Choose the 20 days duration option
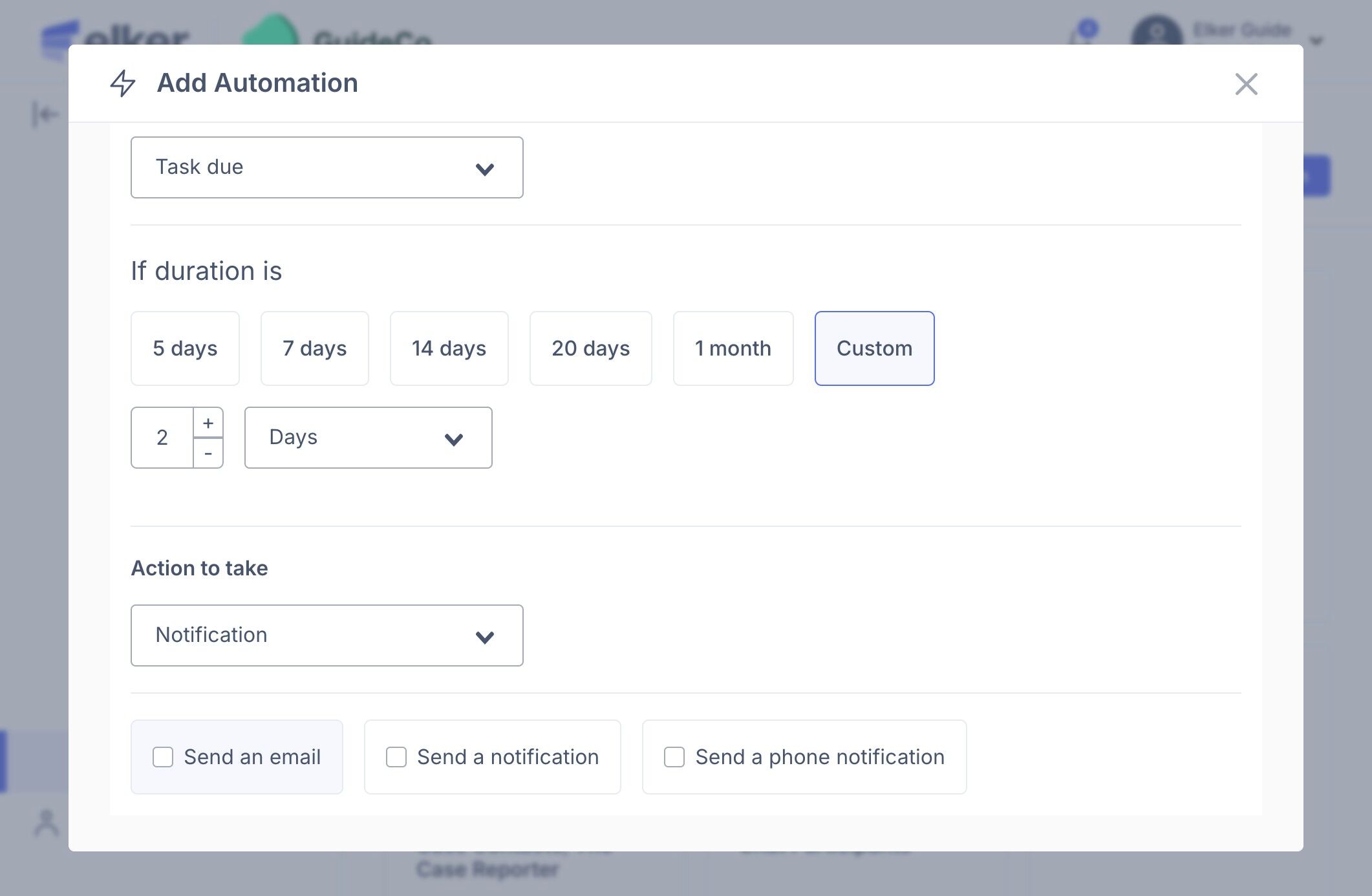The width and height of the screenshot is (1372, 896). tap(590, 348)
